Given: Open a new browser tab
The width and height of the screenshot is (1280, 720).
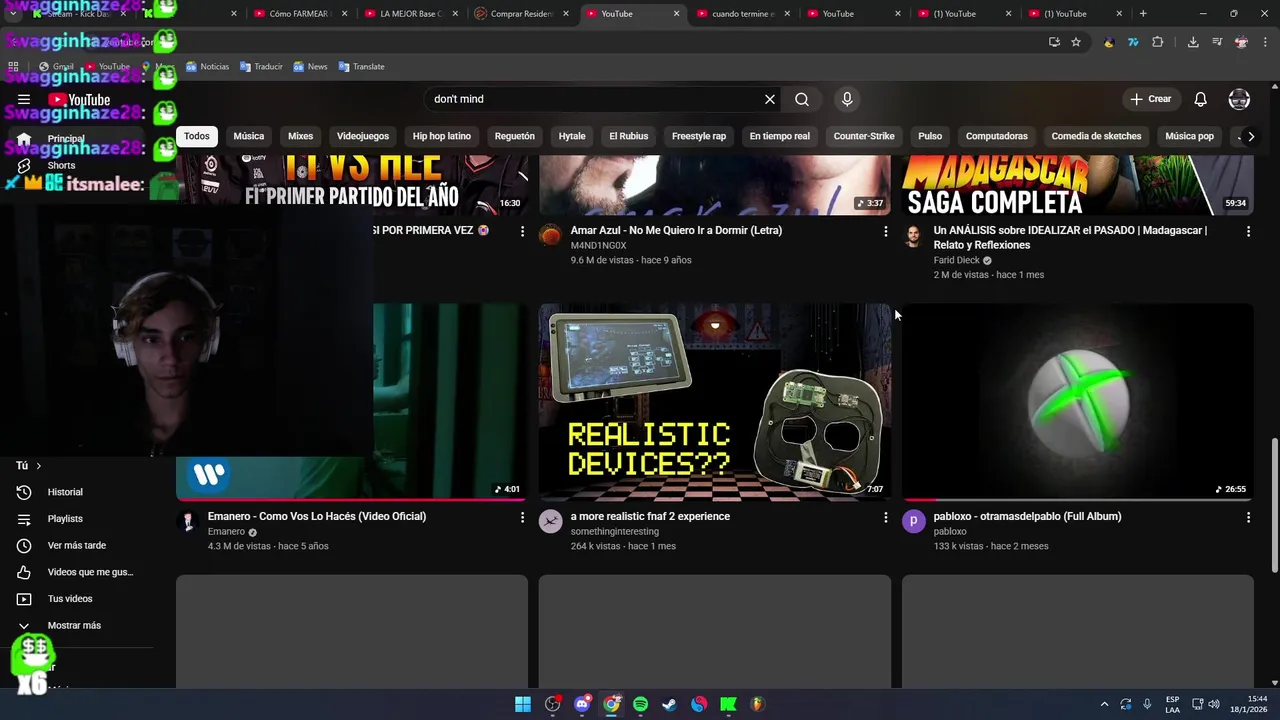Looking at the screenshot, I should 1143,14.
